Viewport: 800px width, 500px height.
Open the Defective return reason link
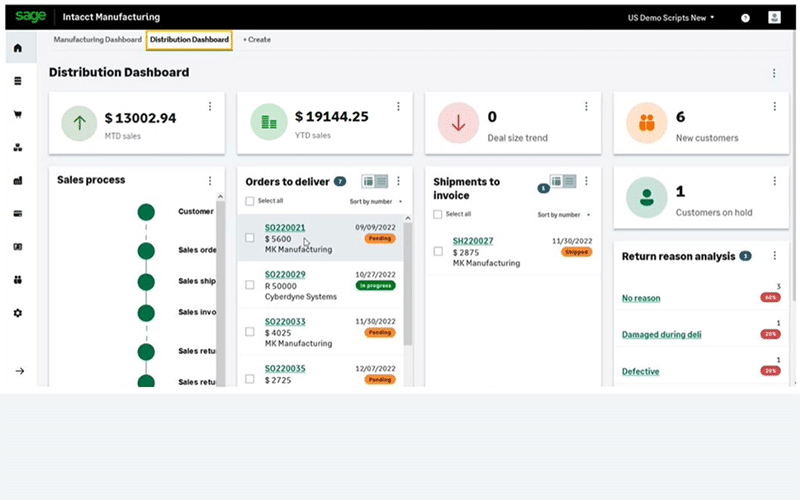640,371
